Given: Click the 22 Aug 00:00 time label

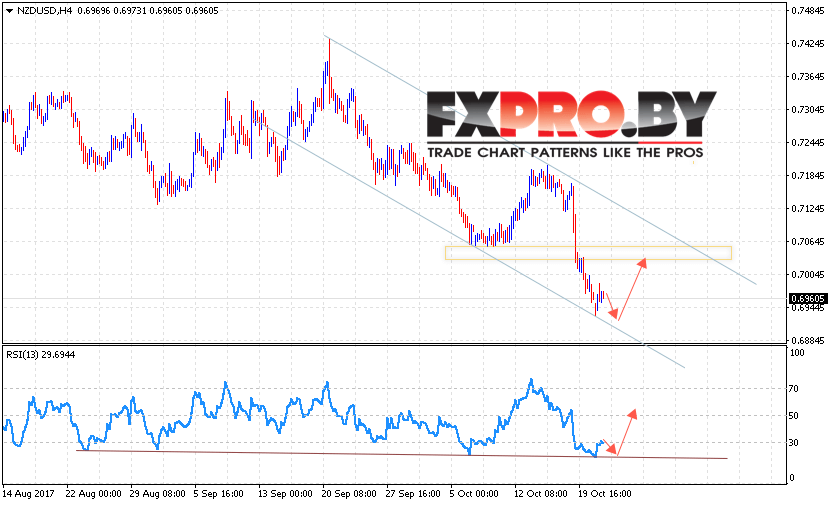Looking at the screenshot, I should coord(94,494).
